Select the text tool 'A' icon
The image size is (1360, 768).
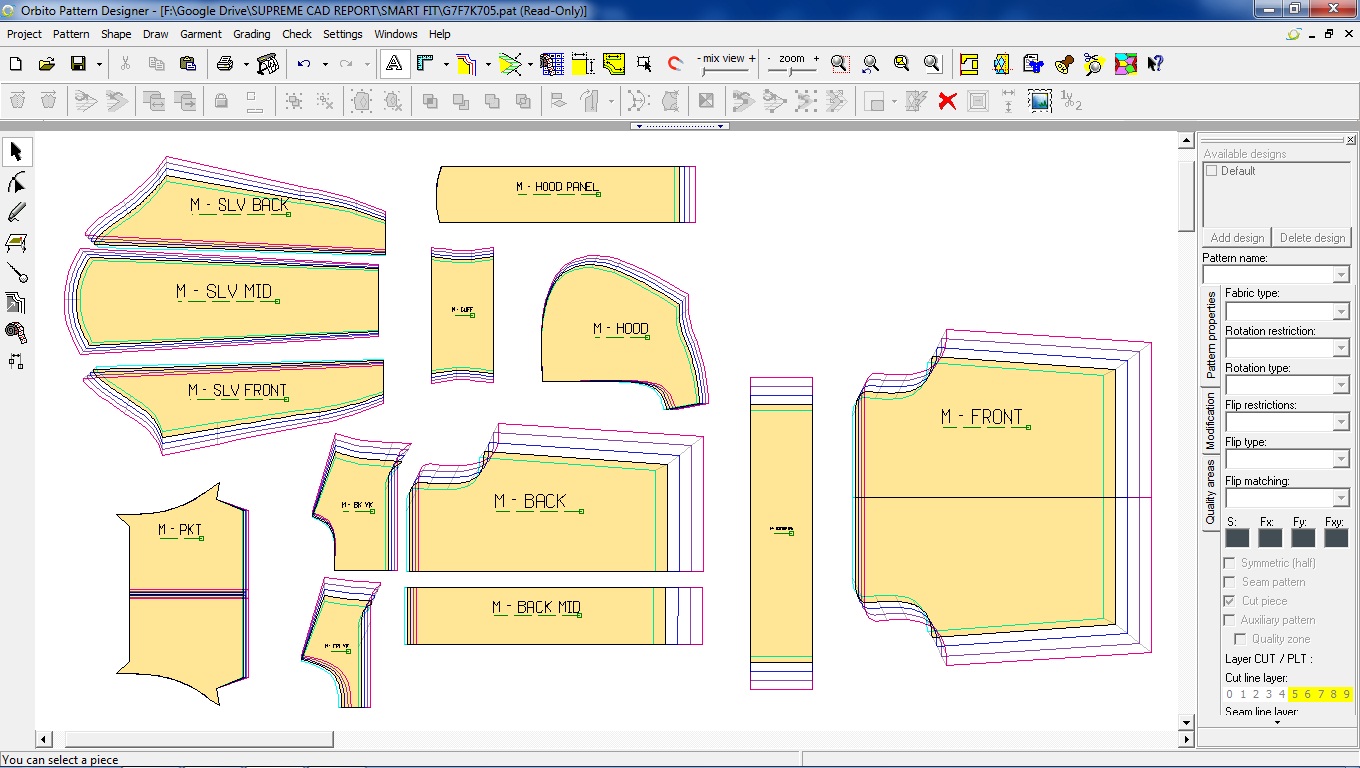(394, 64)
